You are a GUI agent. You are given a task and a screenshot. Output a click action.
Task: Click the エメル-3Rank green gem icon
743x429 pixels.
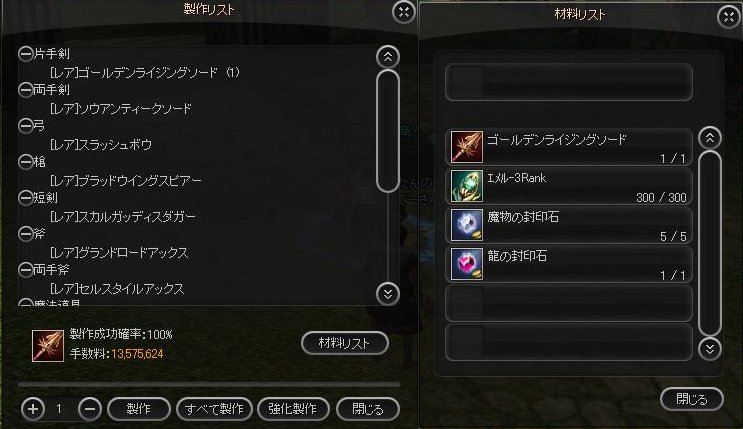(x=467, y=186)
